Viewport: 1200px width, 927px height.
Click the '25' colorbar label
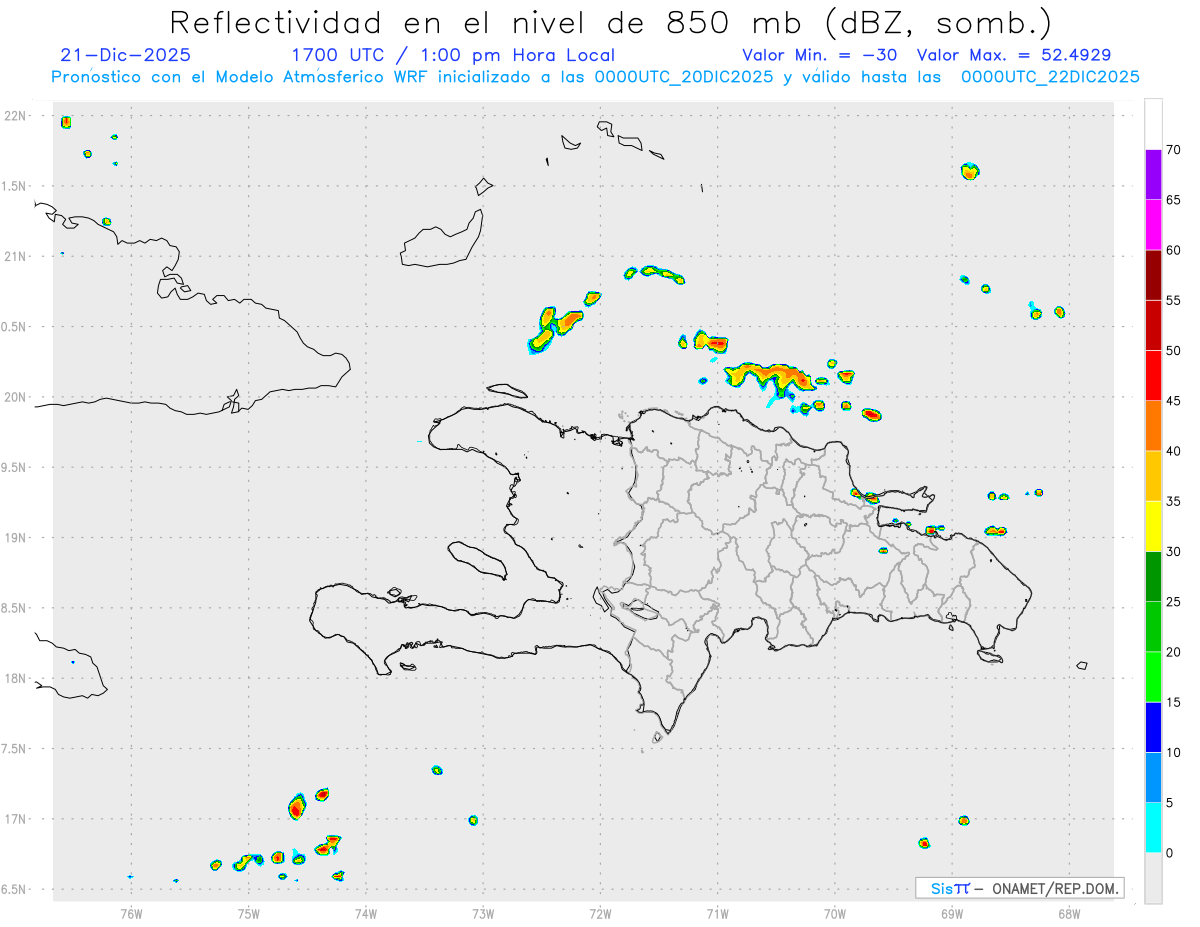point(1174,602)
